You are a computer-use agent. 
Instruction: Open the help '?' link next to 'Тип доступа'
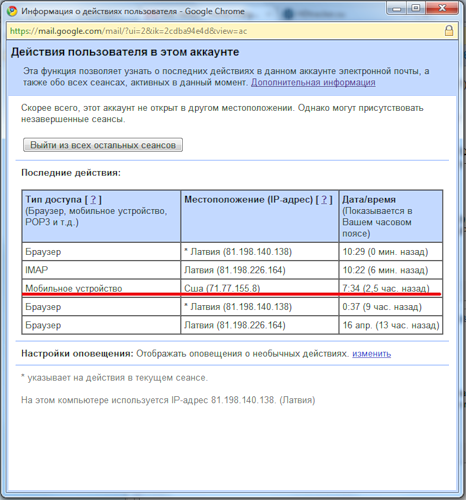click(93, 200)
